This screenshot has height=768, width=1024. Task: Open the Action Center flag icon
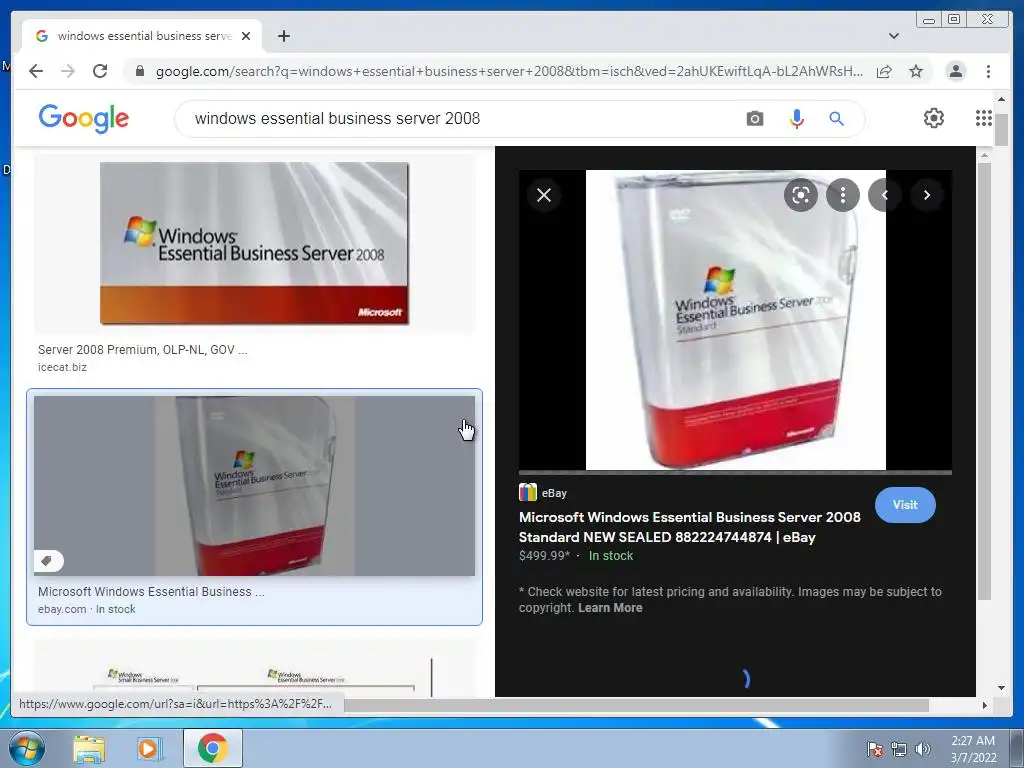[x=874, y=749]
